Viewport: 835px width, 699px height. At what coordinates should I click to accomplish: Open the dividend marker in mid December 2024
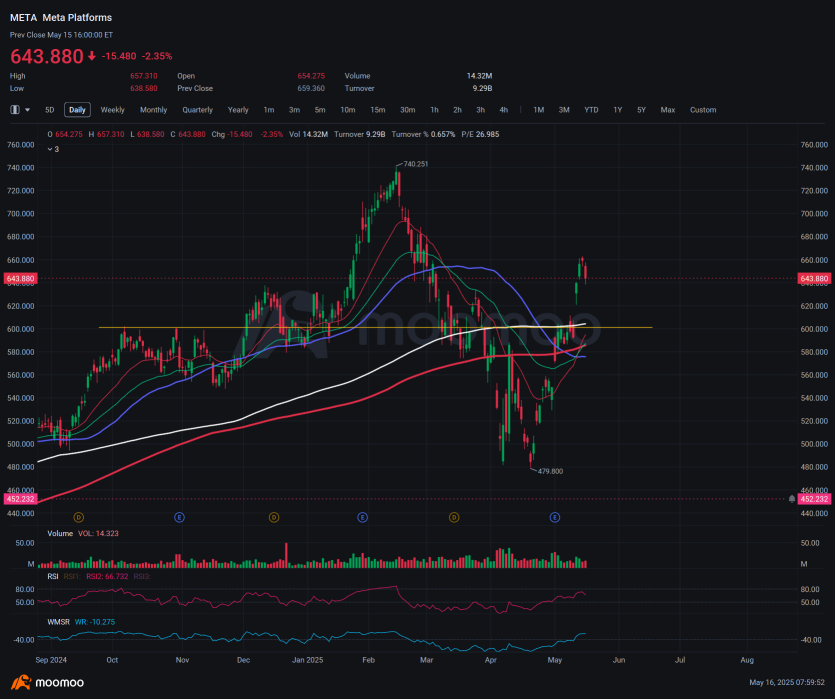coord(274,517)
